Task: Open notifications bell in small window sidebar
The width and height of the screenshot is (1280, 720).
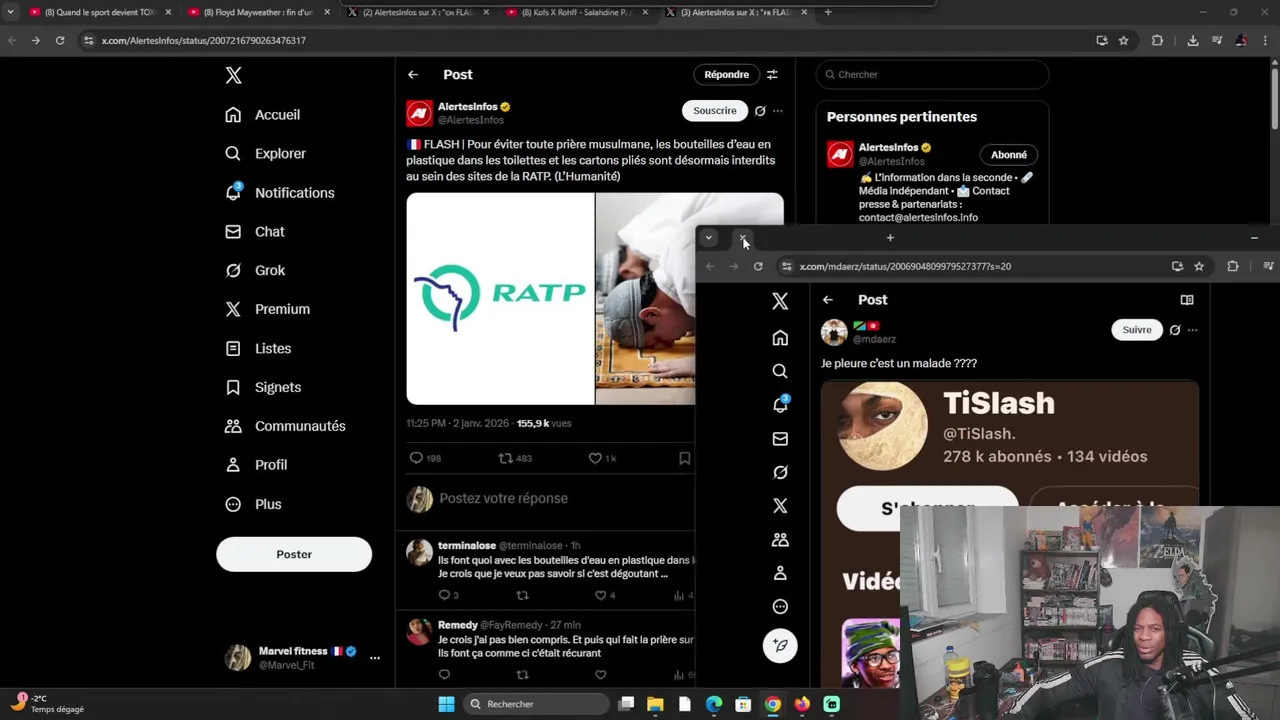Action: tap(780, 405)
